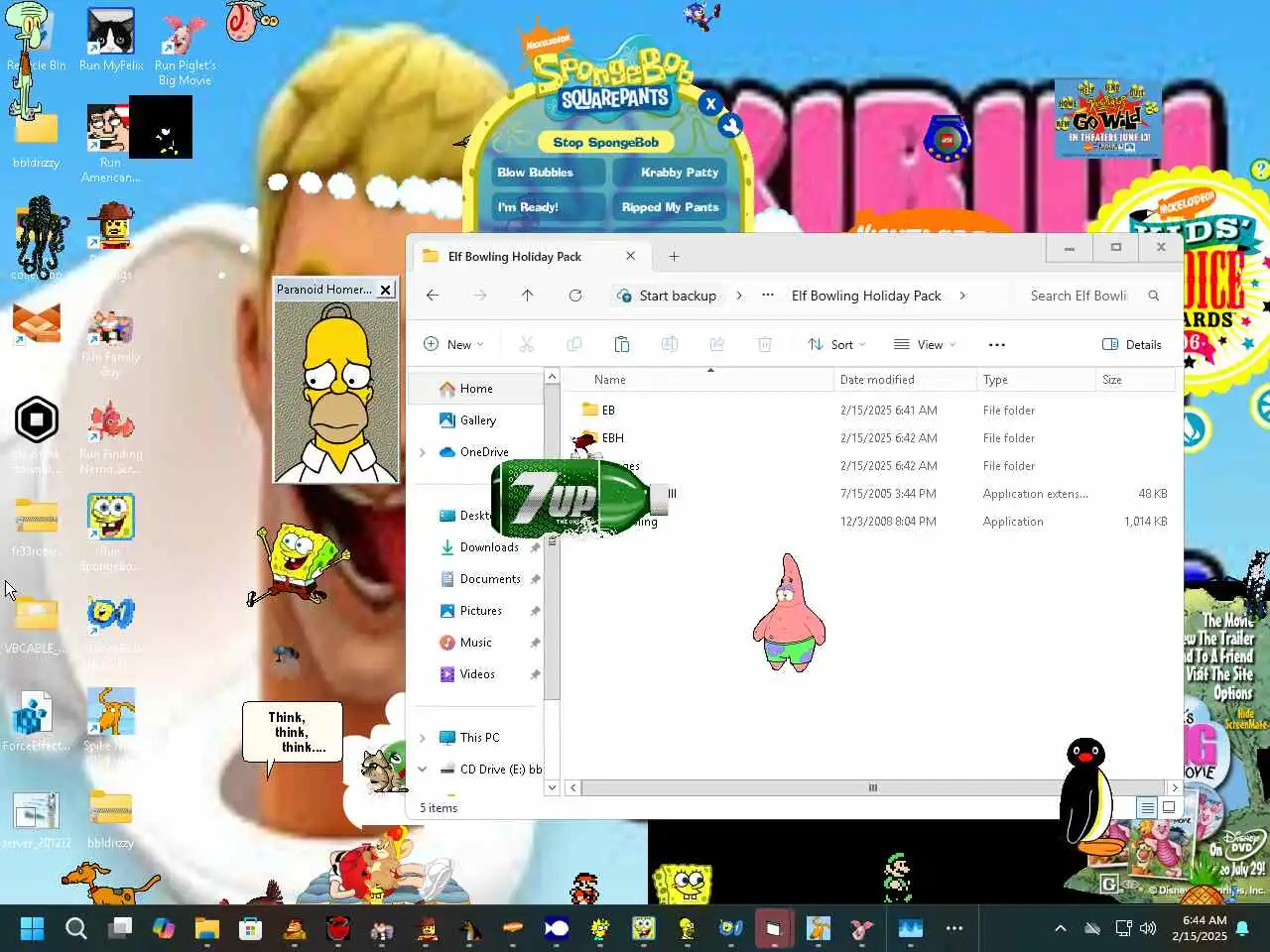Expand the OneDrive tree node chevron

point(423,452)
